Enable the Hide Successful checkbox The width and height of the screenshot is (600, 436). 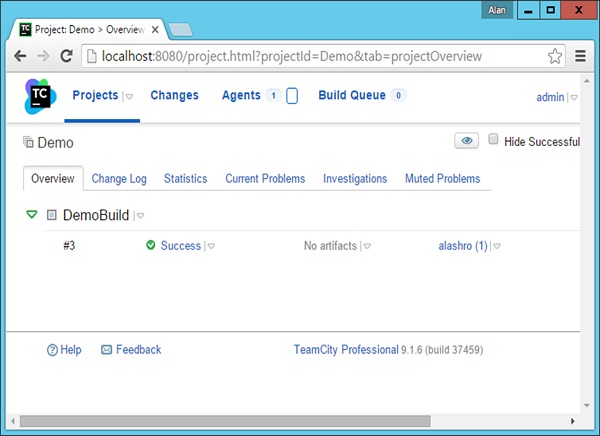click(x=493, y=140)
